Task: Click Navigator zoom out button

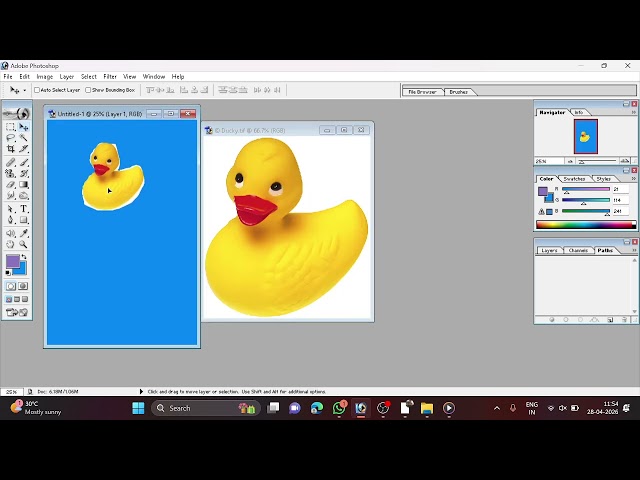Action: coord(570,161)
